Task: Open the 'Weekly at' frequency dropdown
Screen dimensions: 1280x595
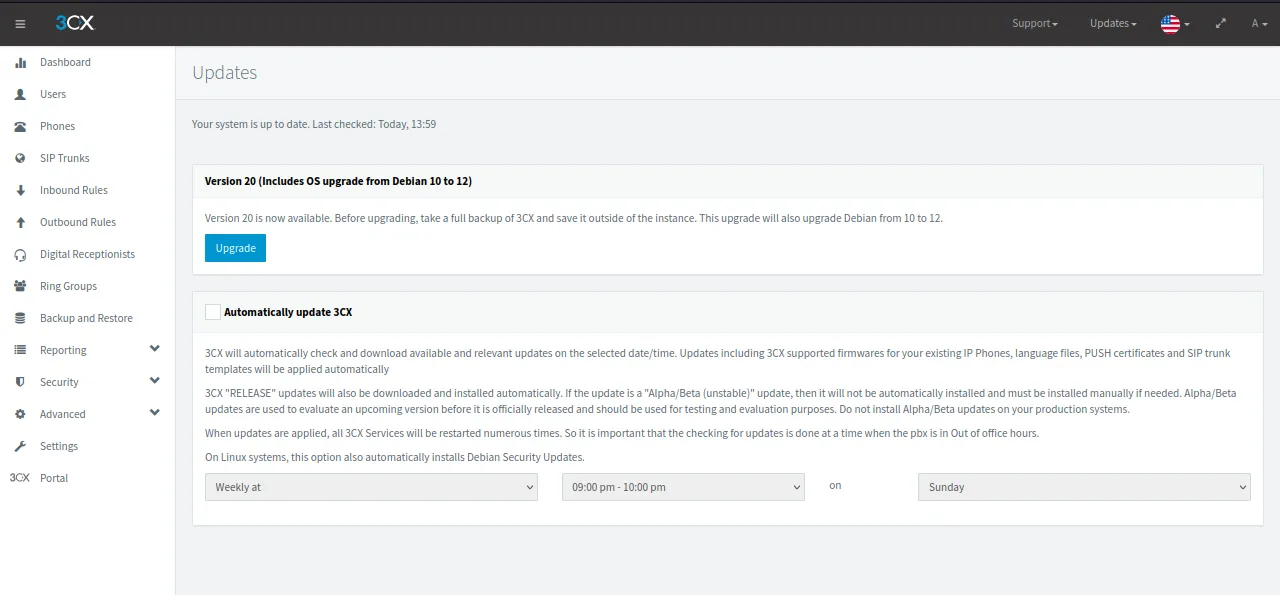Action: [371, 487]
